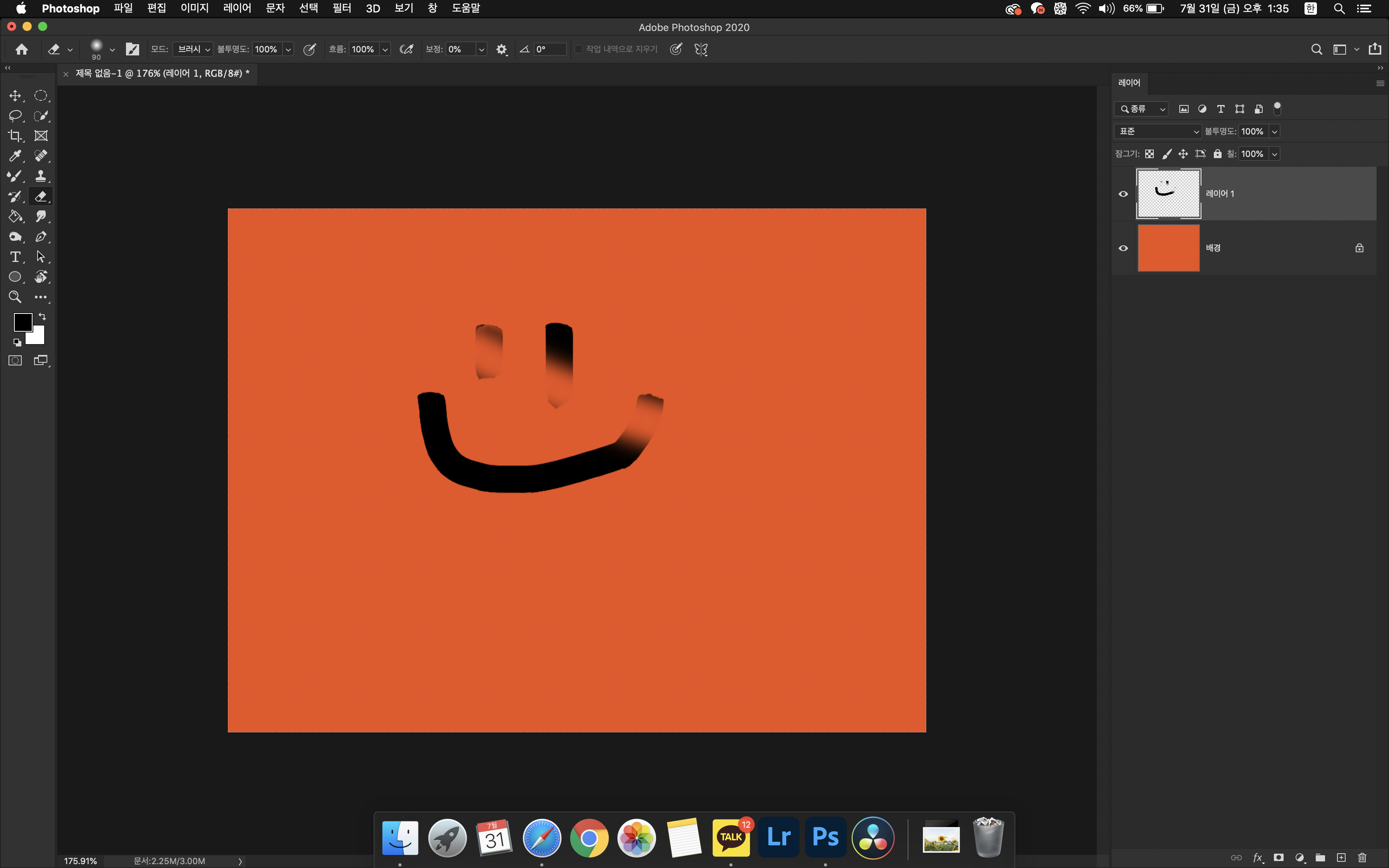Create a new layer with plus icon
Screen dimensions: 1389x868
[x=1341, y=857]
